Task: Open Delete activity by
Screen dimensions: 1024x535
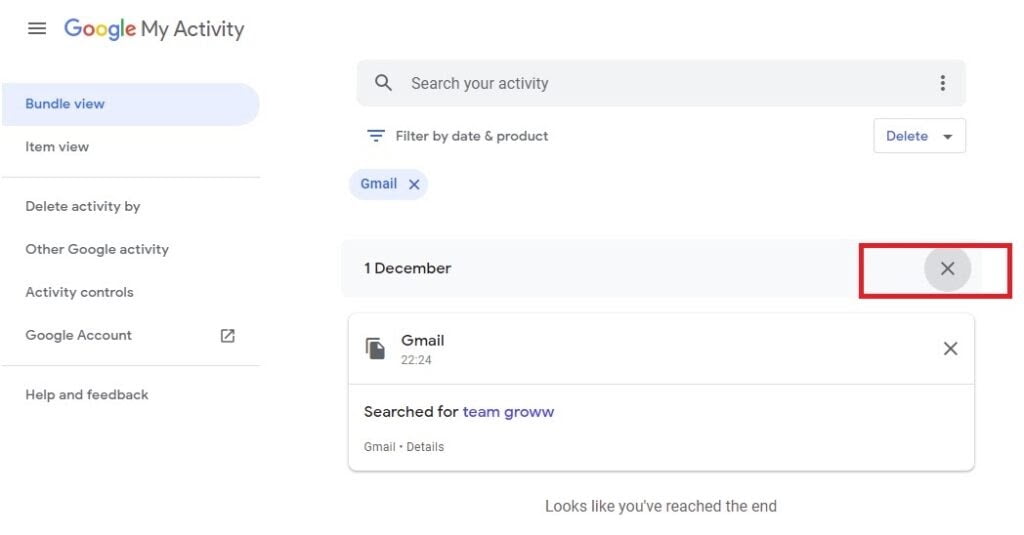Action: [x=83, y=207]
